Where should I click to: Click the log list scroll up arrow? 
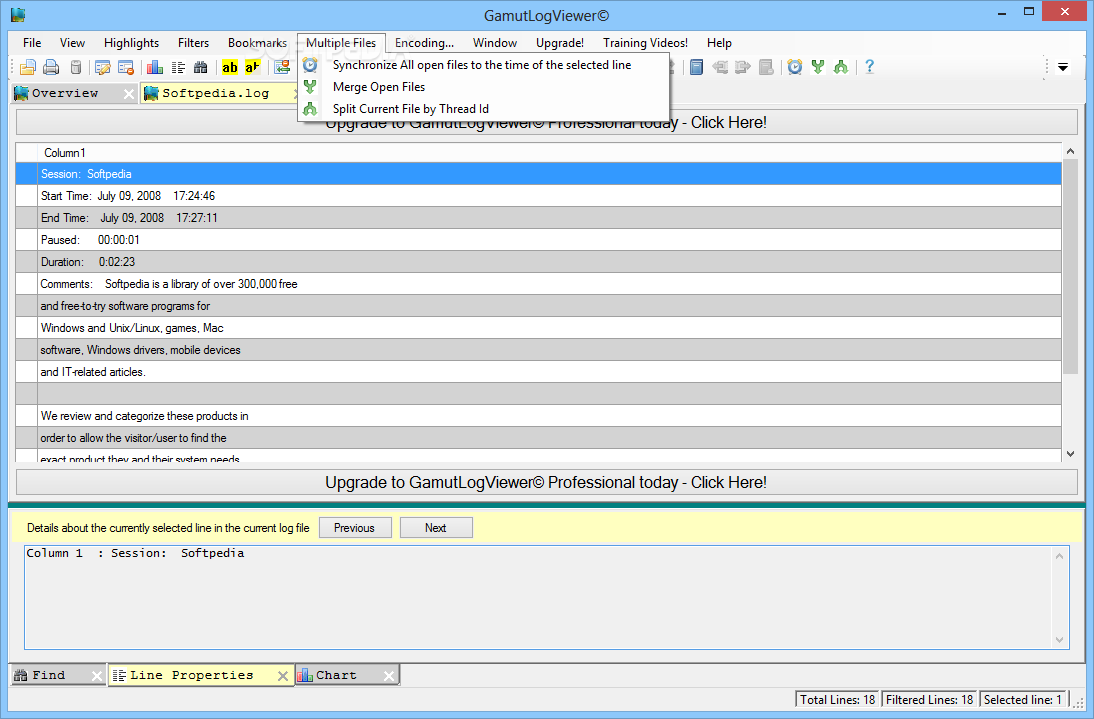tap(1071, 151)
